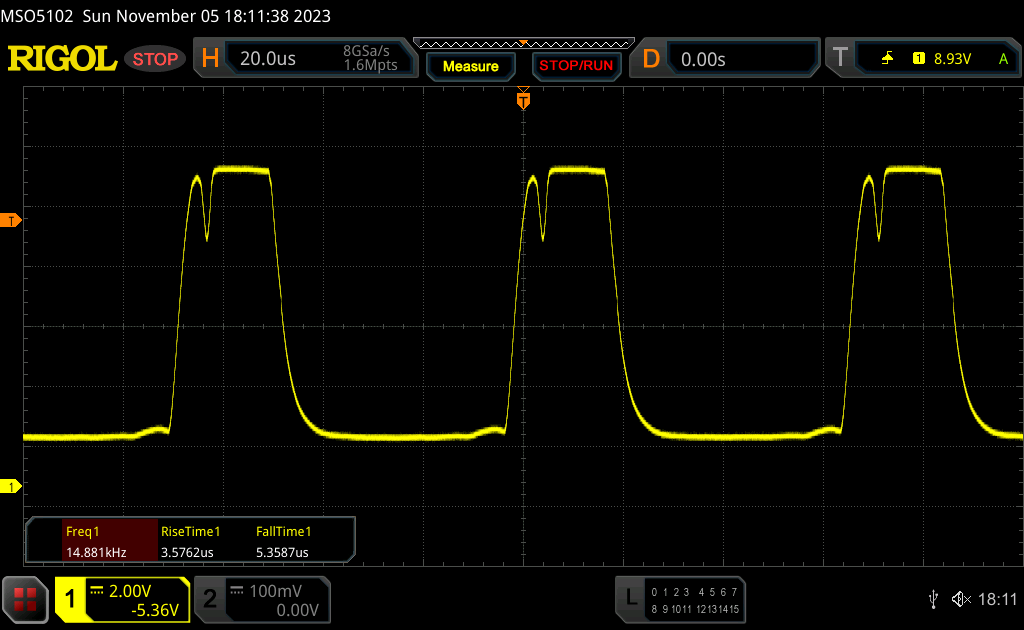Viewport: 1024px width, 630px height.
Task: Open the Measure menu
Action: coord(470,66)
